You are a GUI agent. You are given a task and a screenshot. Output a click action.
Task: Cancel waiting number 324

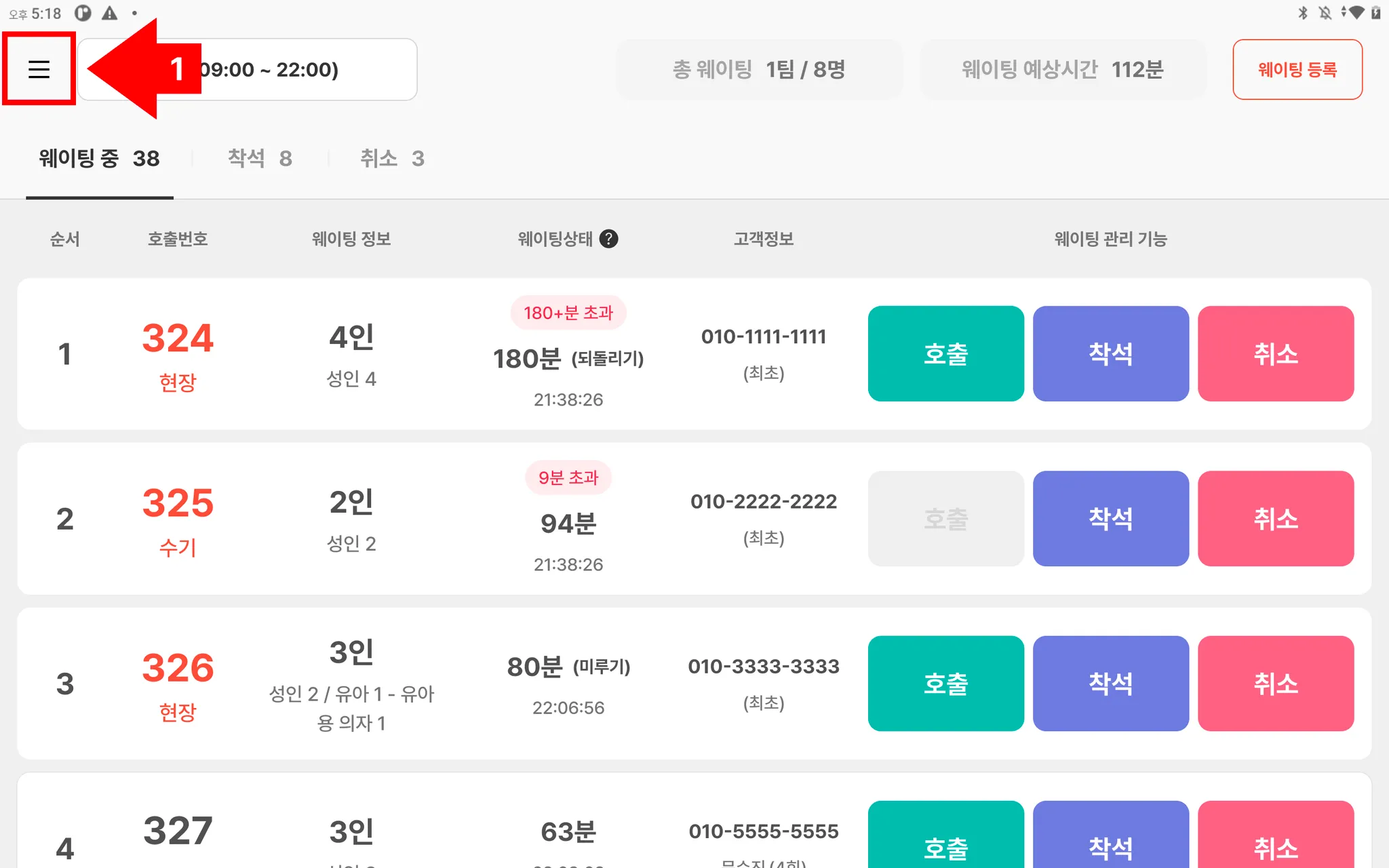pos(1275,353)
